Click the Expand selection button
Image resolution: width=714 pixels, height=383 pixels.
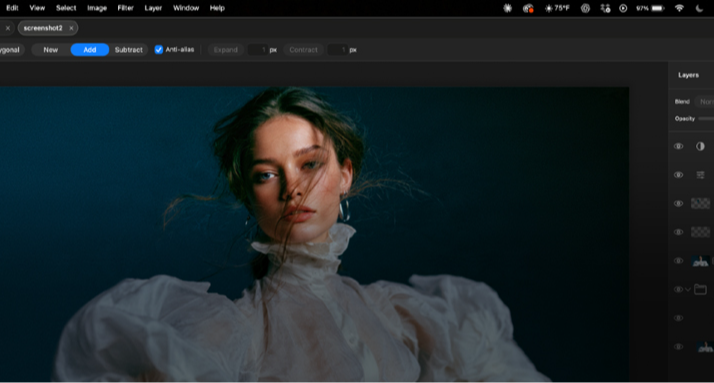pos(226,50)
